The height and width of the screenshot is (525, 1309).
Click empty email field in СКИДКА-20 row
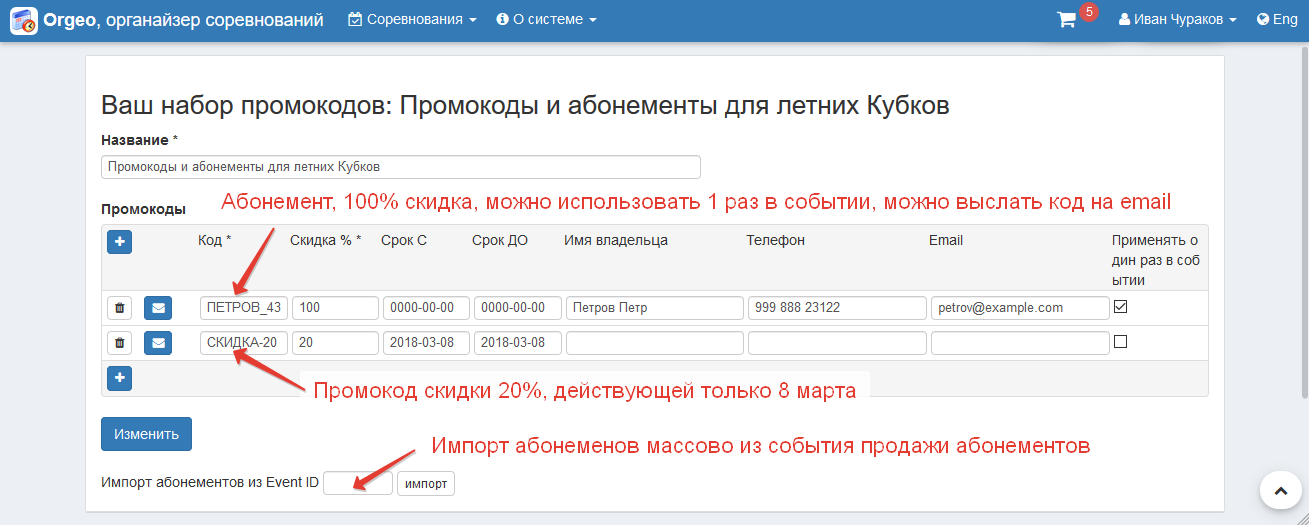[1020, 343]
